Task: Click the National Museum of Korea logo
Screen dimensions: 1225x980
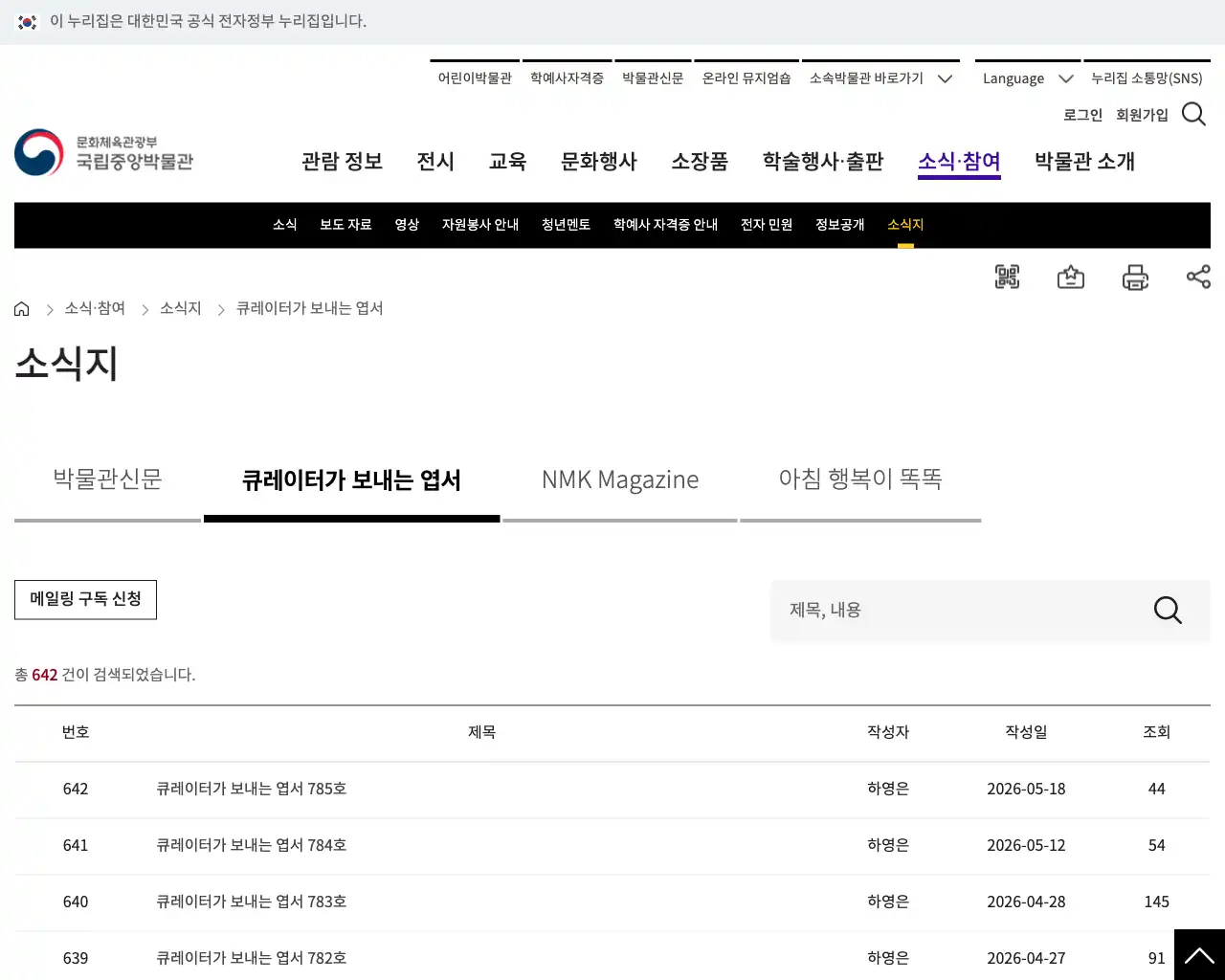Action: click(x=104, y=153)
